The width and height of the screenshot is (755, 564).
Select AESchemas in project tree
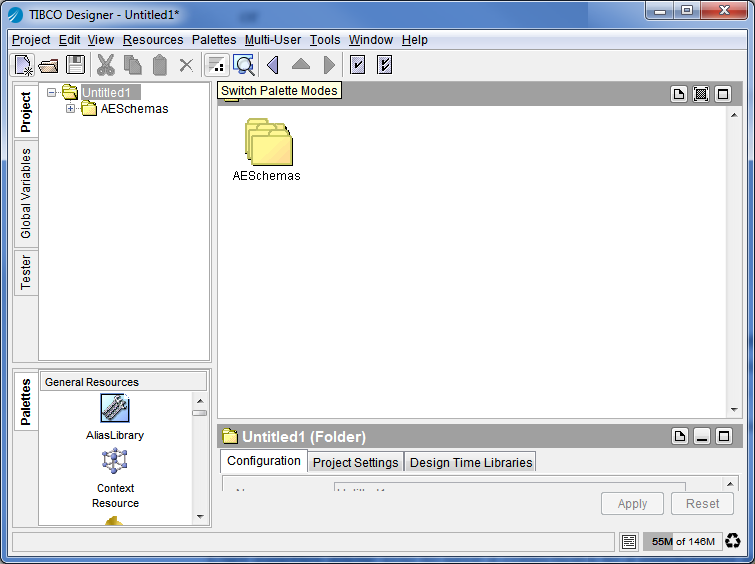click(x=134, y=109)
